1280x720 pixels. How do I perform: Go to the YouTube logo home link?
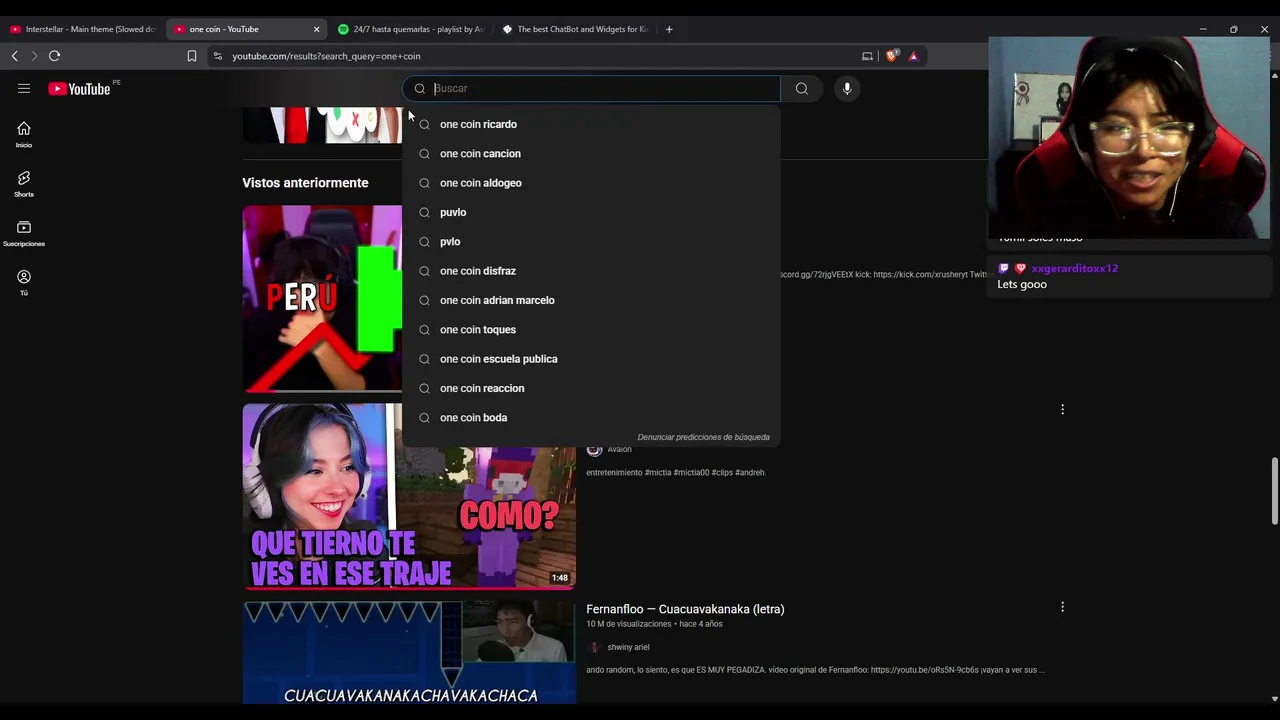79,89
